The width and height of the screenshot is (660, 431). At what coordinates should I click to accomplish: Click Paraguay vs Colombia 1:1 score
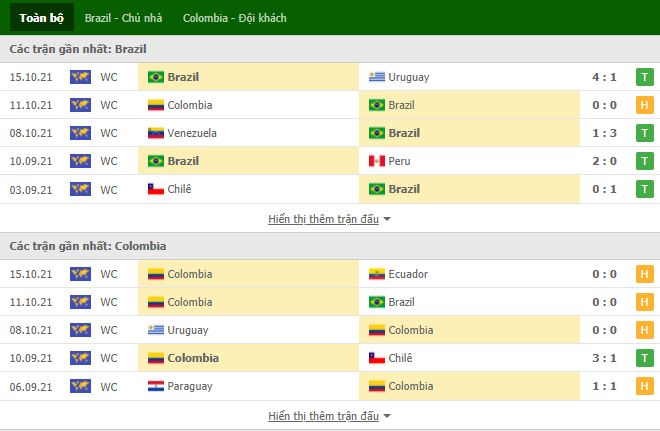(x=604, y=386)
